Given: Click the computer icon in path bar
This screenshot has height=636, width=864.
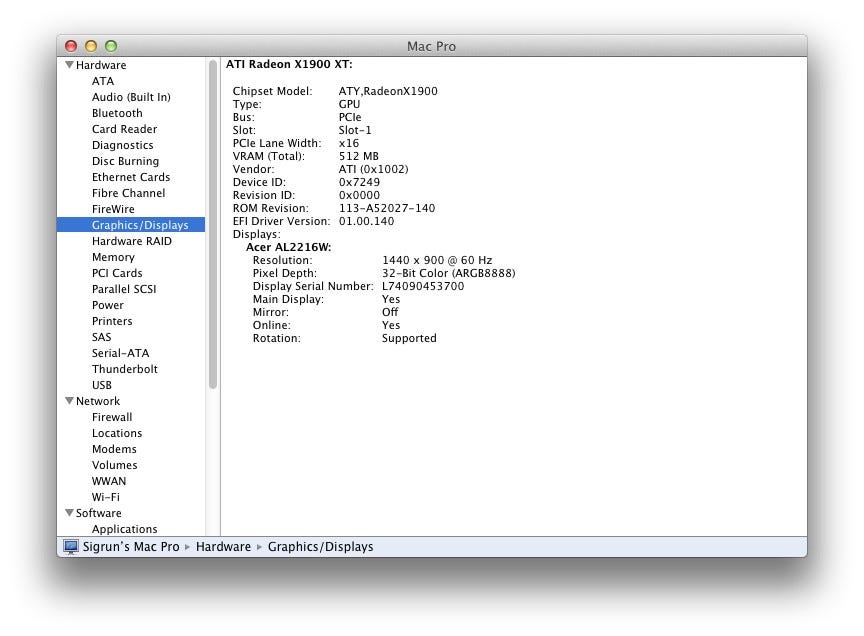Looking at the screenshot, I should [x=71, y=547].
